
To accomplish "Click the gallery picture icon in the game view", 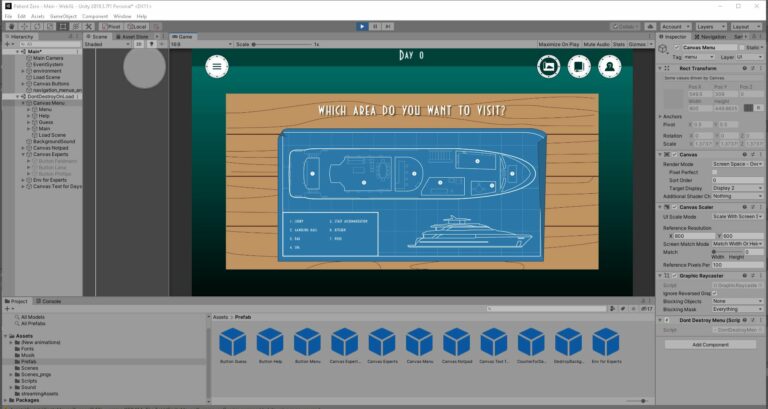I will 547,66.
